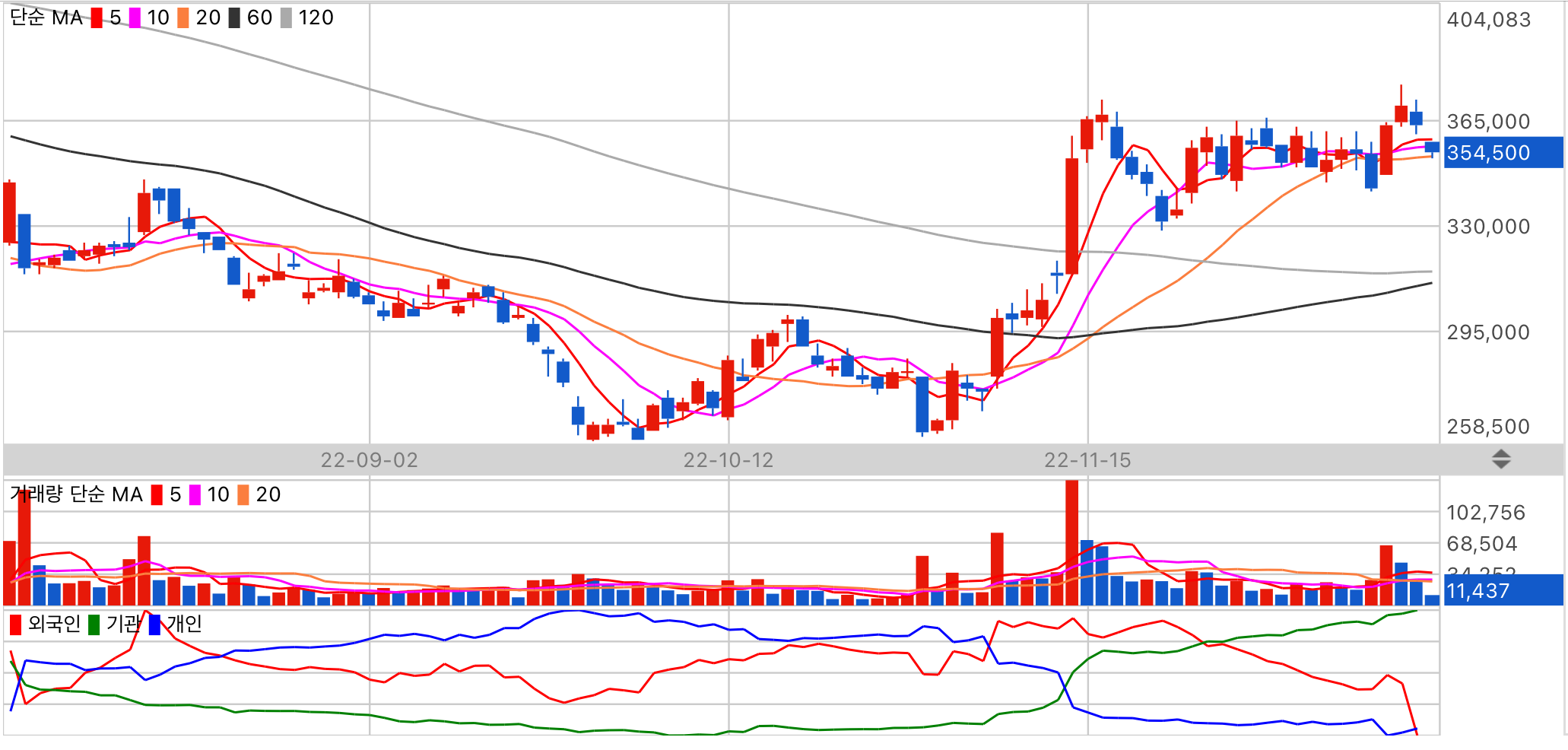
Task: Click the 102,756 volume axis label
Action: point(1486,513)
